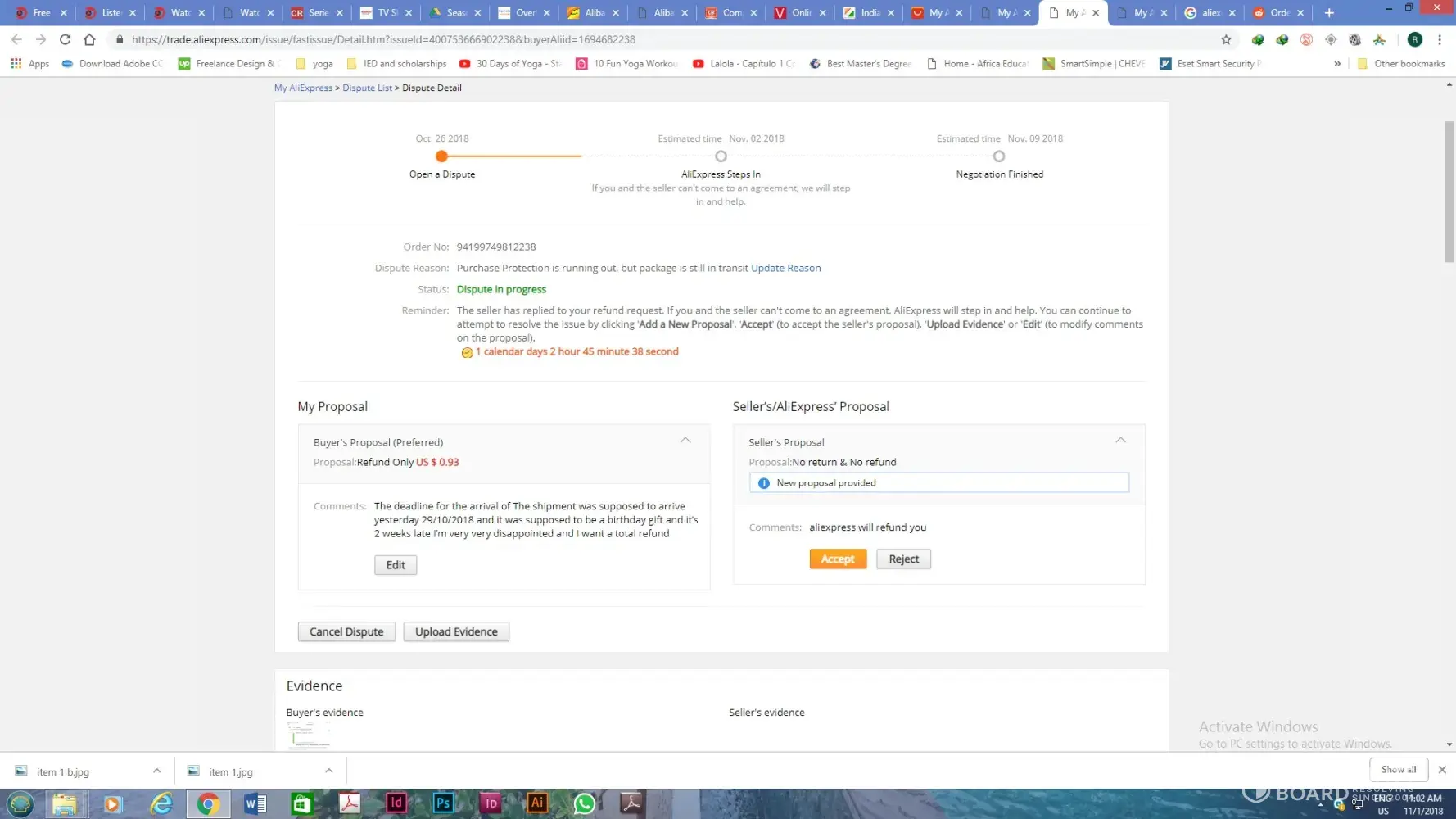Screen dimensions: 1456x819
Task: Close the downloads bar
Action: [x=1442, y=770]
